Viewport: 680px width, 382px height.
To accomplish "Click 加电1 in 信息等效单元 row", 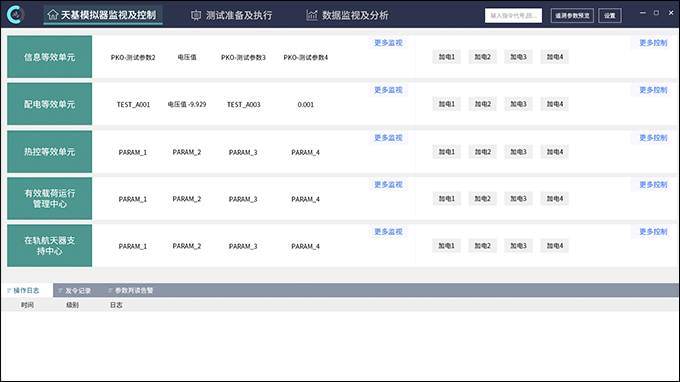I will 447,57.
